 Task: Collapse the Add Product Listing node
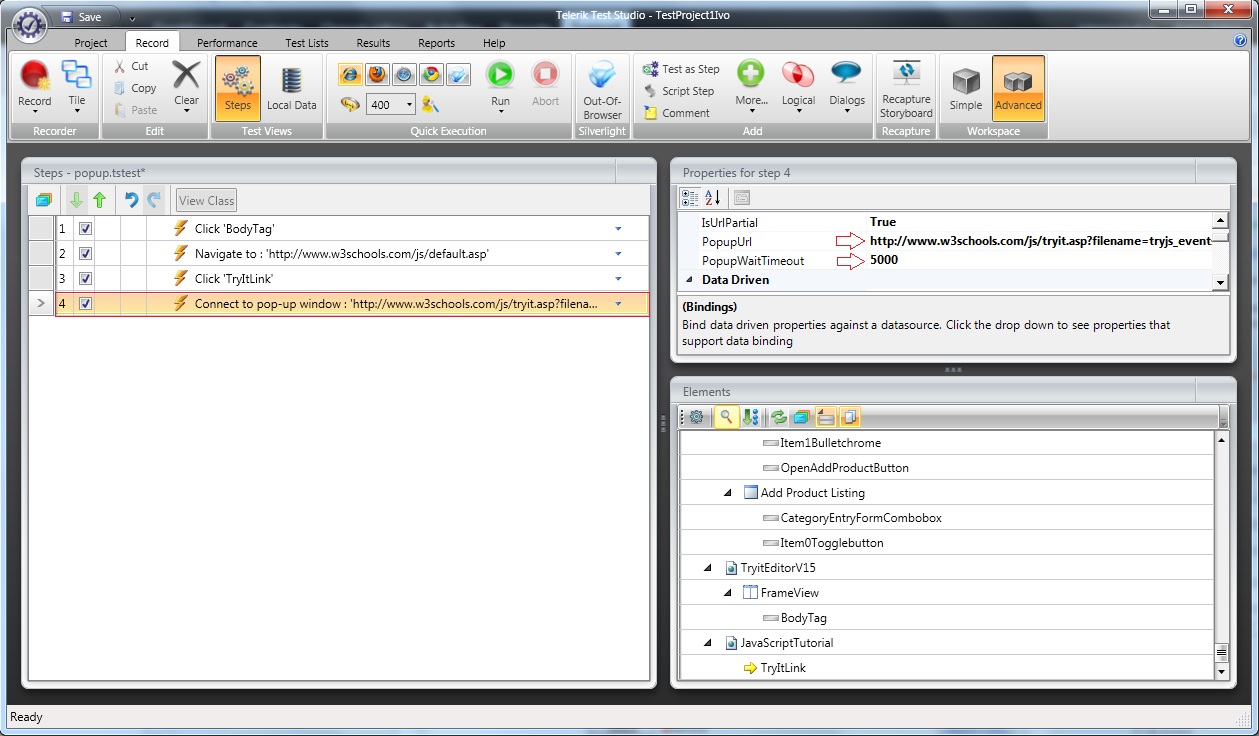tap(728, 493)
